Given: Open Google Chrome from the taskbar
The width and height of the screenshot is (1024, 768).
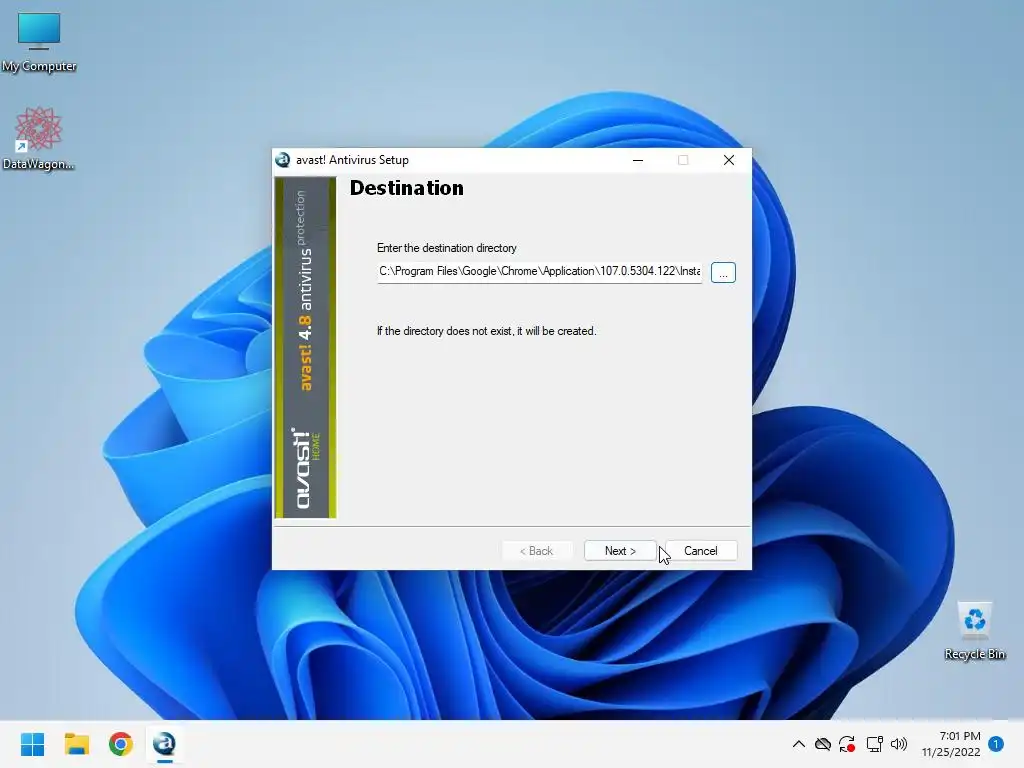Looking at the screenshot, I should coord(121,744).
